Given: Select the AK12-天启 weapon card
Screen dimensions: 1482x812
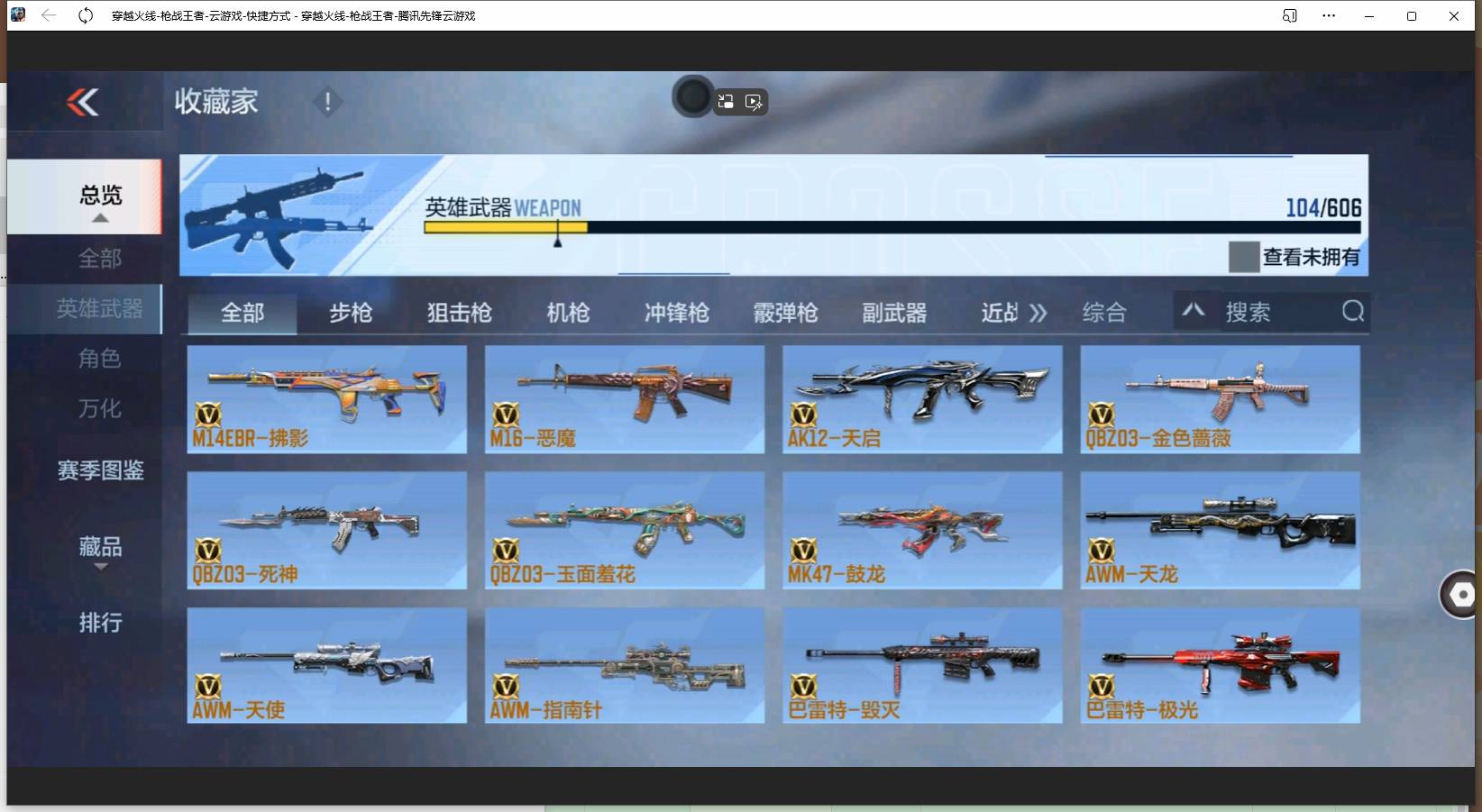Looking at the screenshot, I should (921, 399).
